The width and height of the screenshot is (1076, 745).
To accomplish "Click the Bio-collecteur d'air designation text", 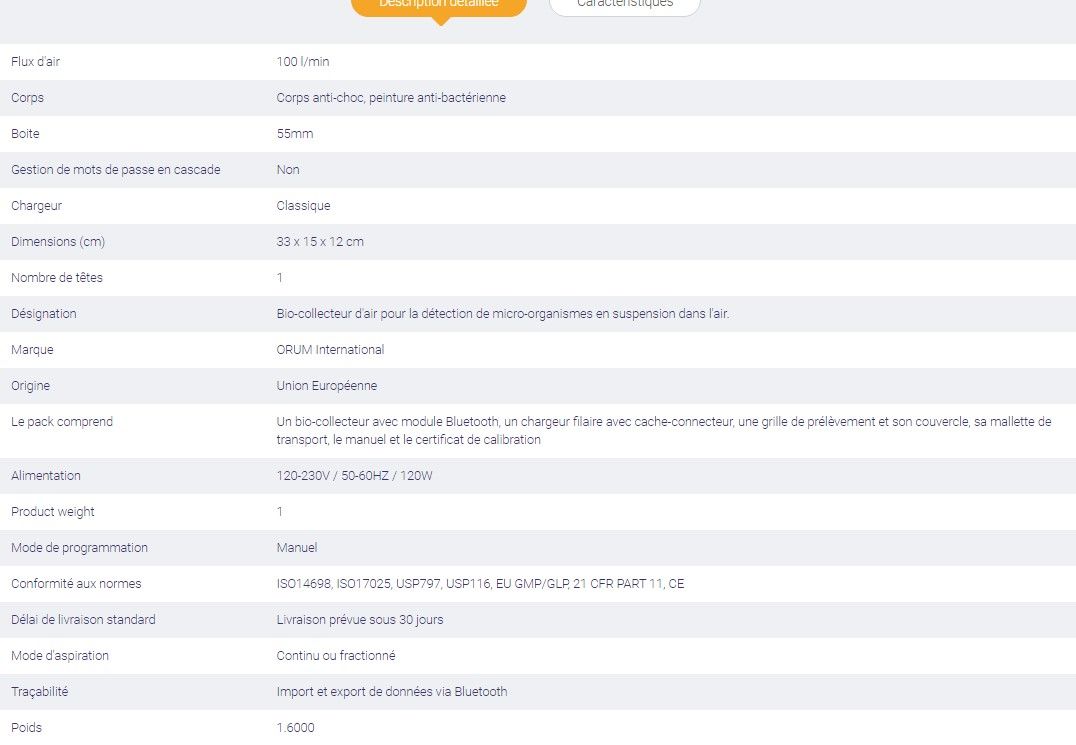I will pos(503,314).
